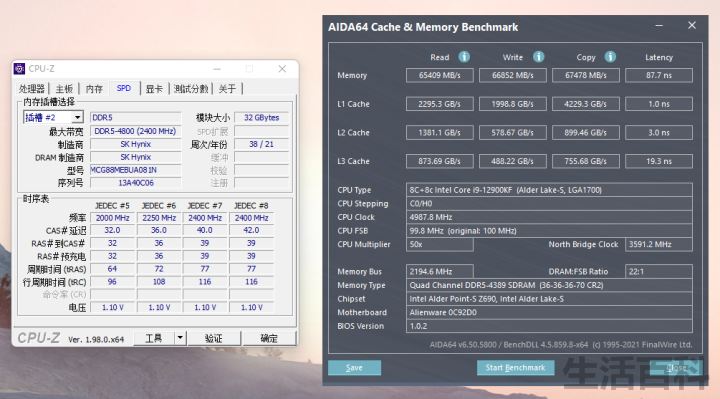
Task: Click the 确定 button in CPU-Z
Action: (x=269, y=338)
